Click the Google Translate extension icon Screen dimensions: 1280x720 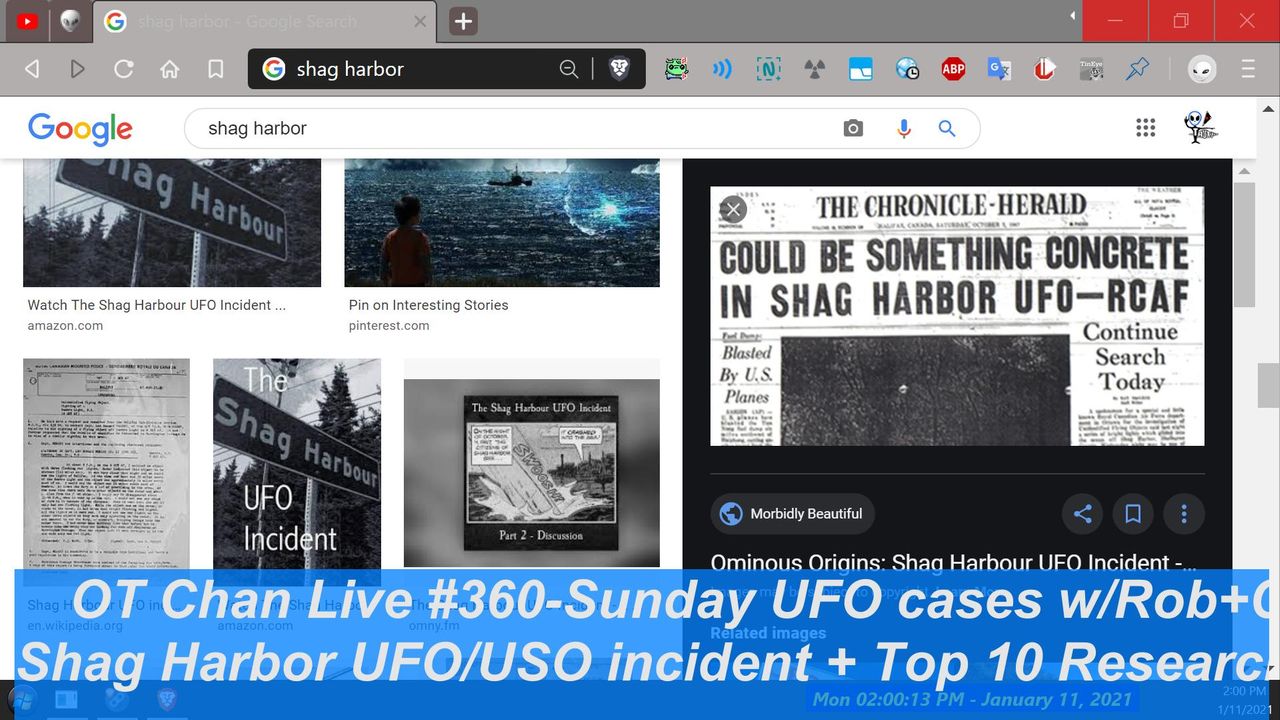[998, 69]
